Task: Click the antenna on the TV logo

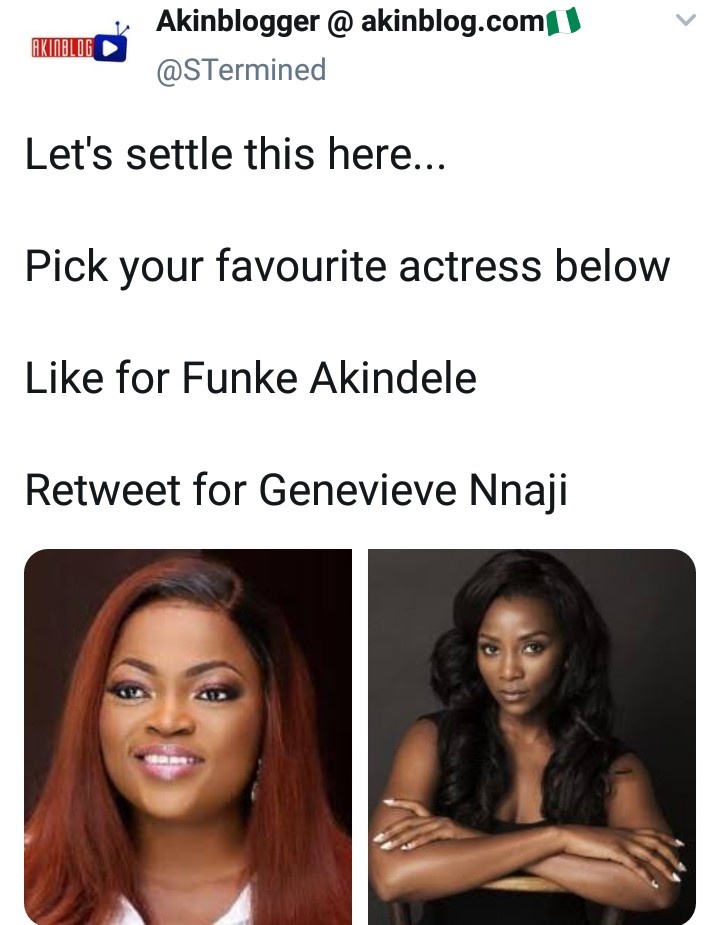Action: pyautogui.click(x=122, y=27)
